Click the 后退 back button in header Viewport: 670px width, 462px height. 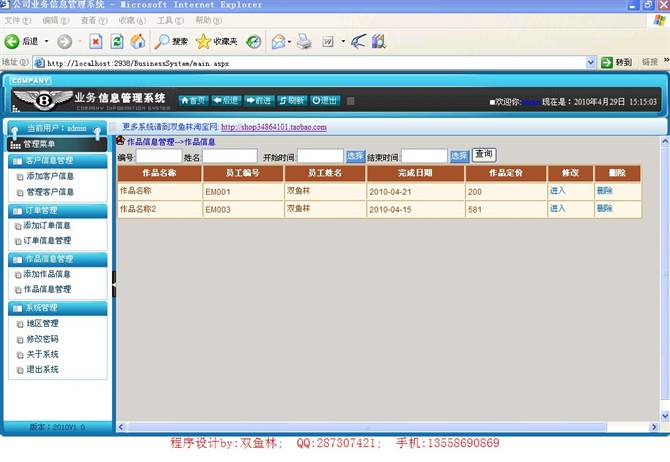pos(226,100)
